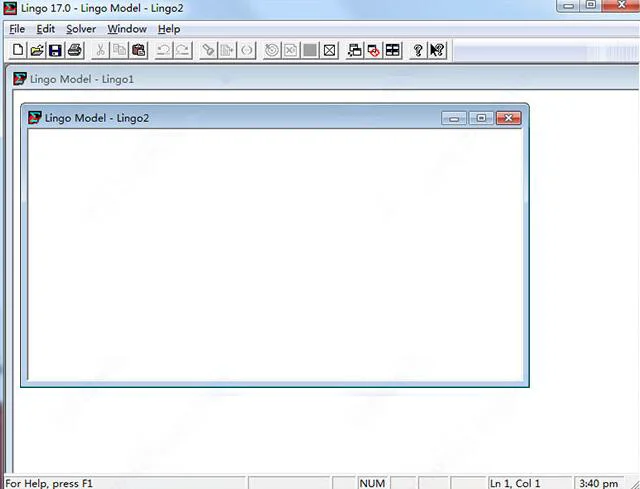The image size is (640, 489).
Task: Cut selection with the scissors icon
Action: click(x=100, y=50)
